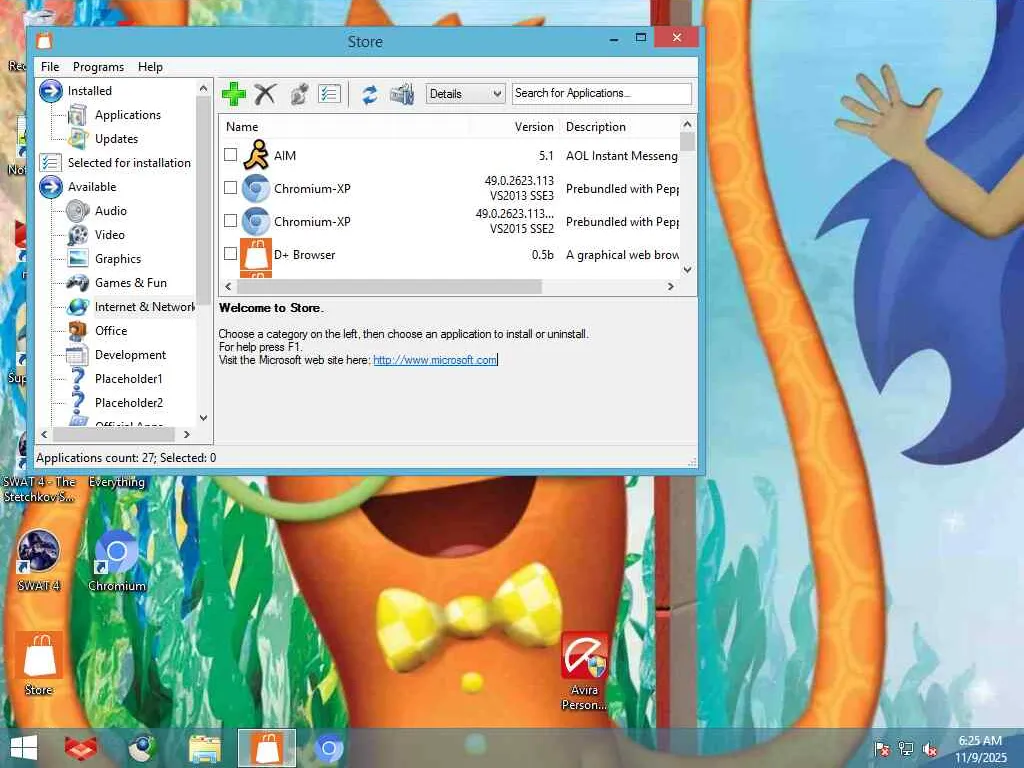This screenshot has width=1024, height=768.
Task: Check the D+ Browser checkbox
Action: pos(231,253)
